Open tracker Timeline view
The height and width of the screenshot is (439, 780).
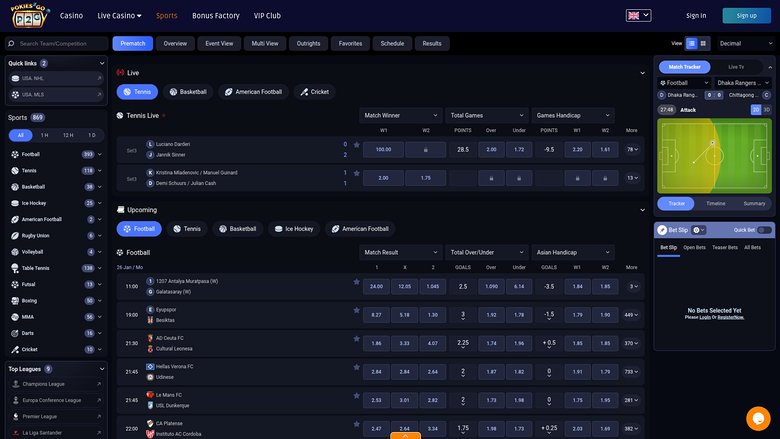pos(715,204)
